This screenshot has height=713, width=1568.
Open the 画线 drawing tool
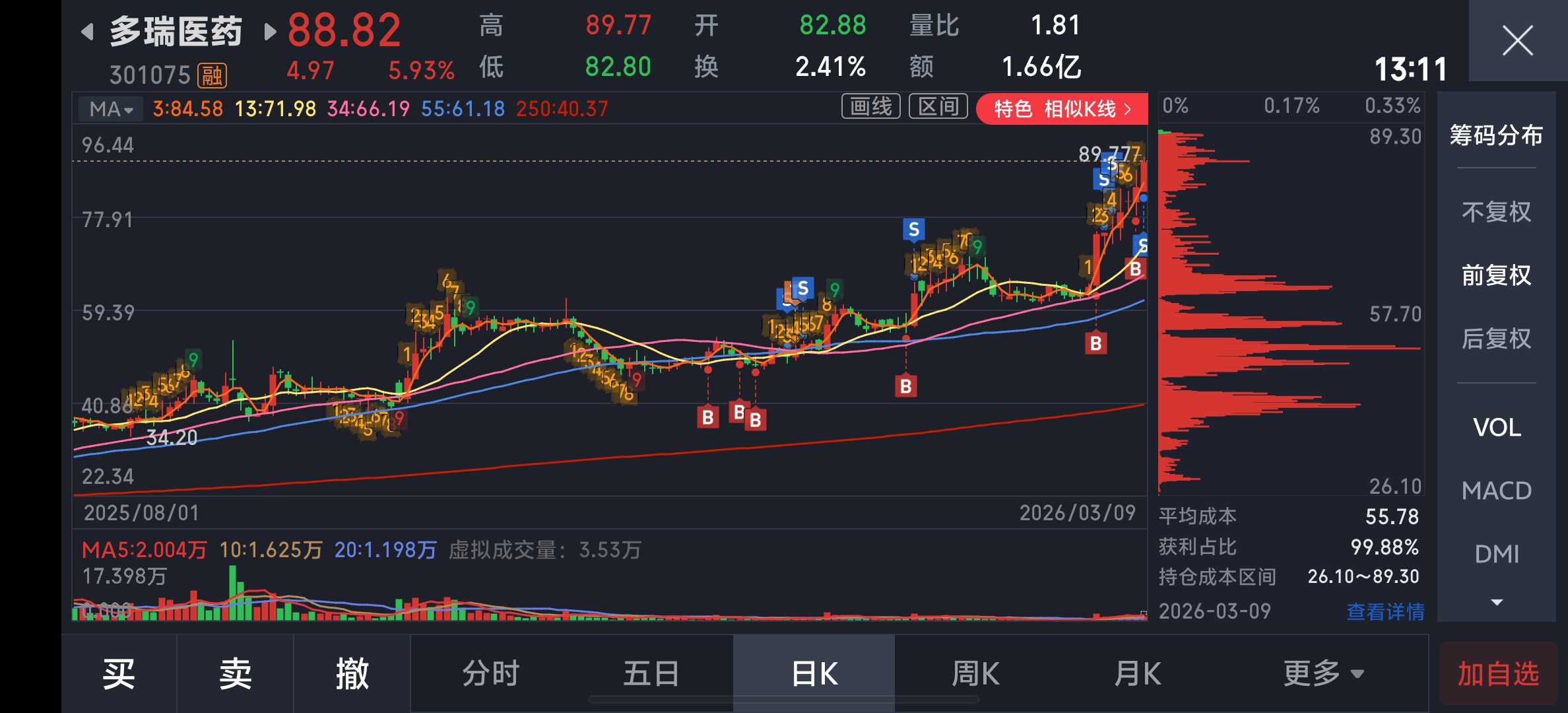point(870,107)
